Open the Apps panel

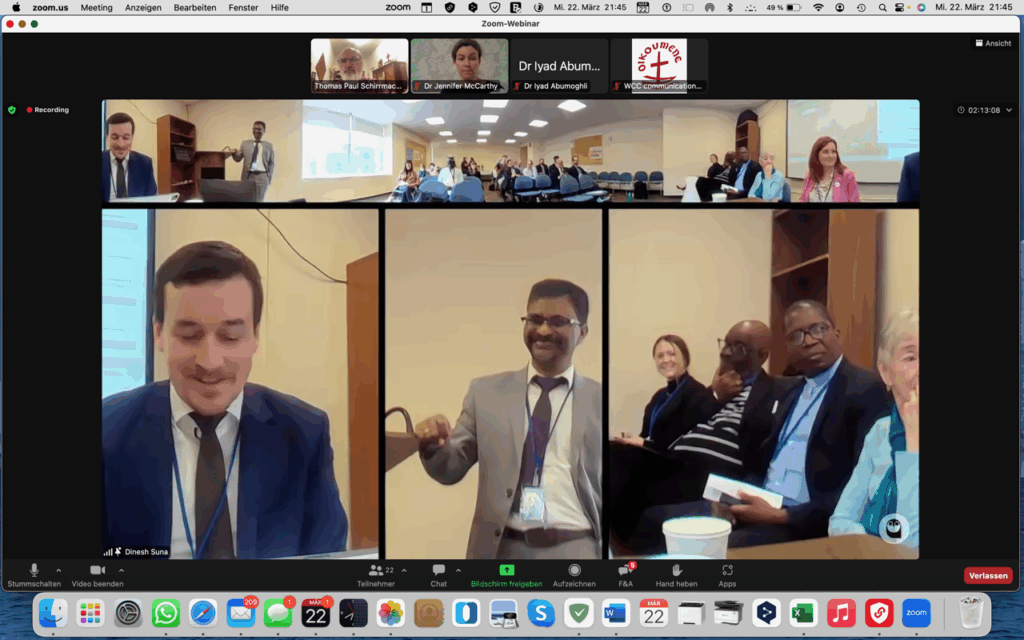pos(727,575)
